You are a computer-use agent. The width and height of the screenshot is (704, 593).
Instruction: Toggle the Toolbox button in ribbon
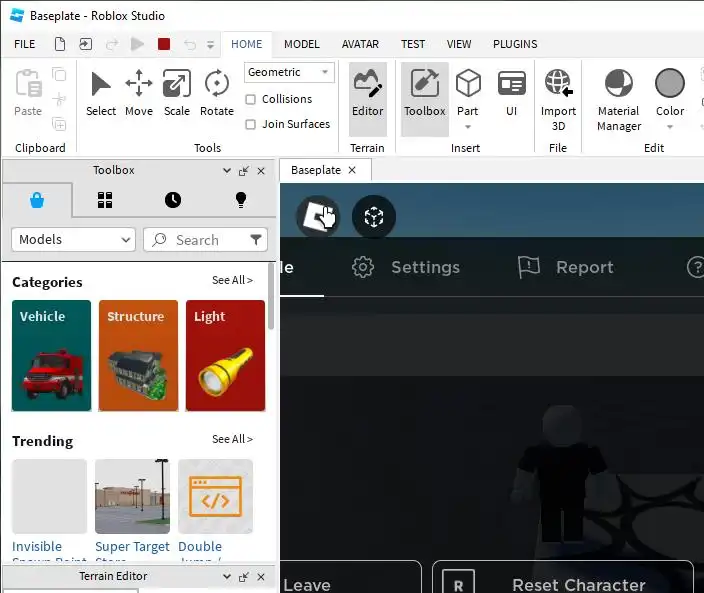[425, 99]
